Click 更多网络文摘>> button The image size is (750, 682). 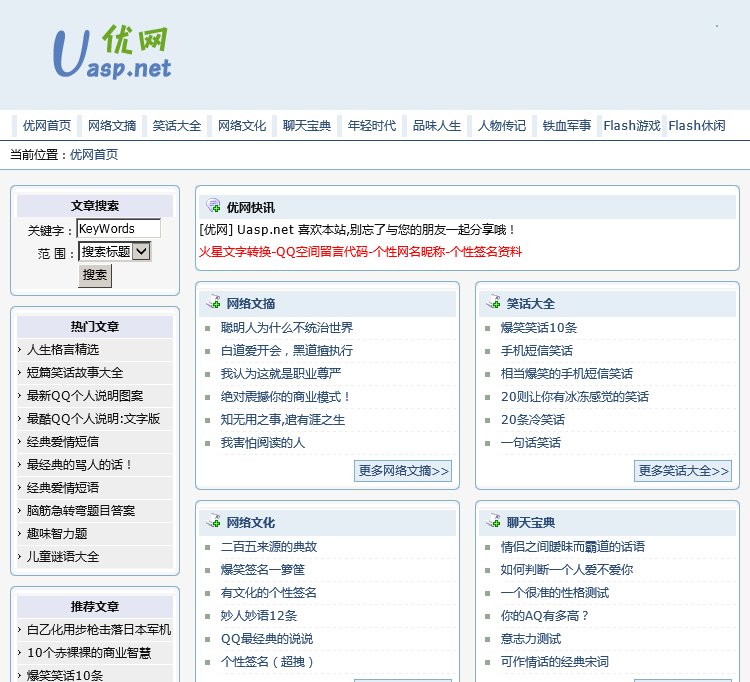pos(403,471)
